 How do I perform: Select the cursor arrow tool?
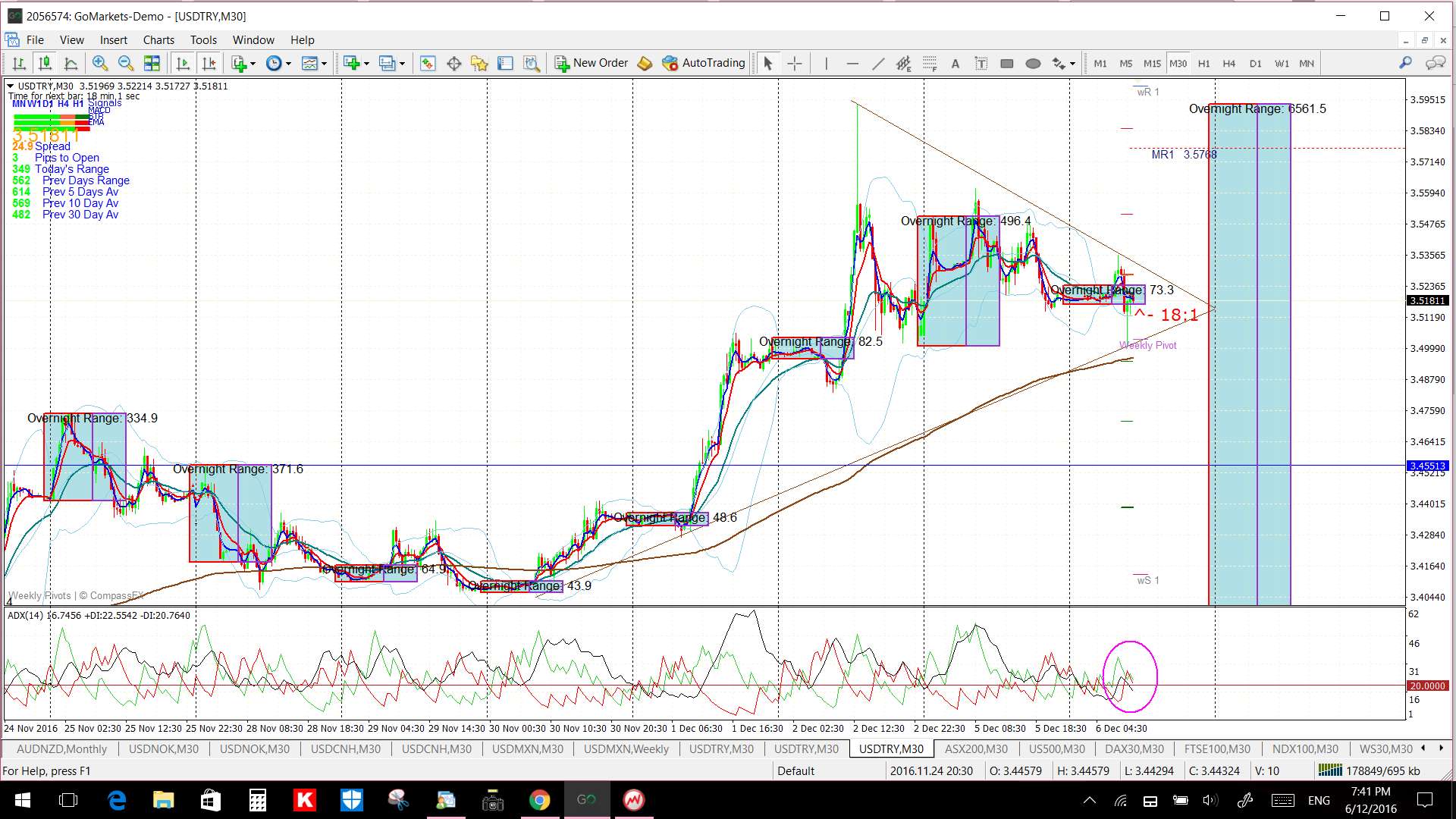click(767, 64)
